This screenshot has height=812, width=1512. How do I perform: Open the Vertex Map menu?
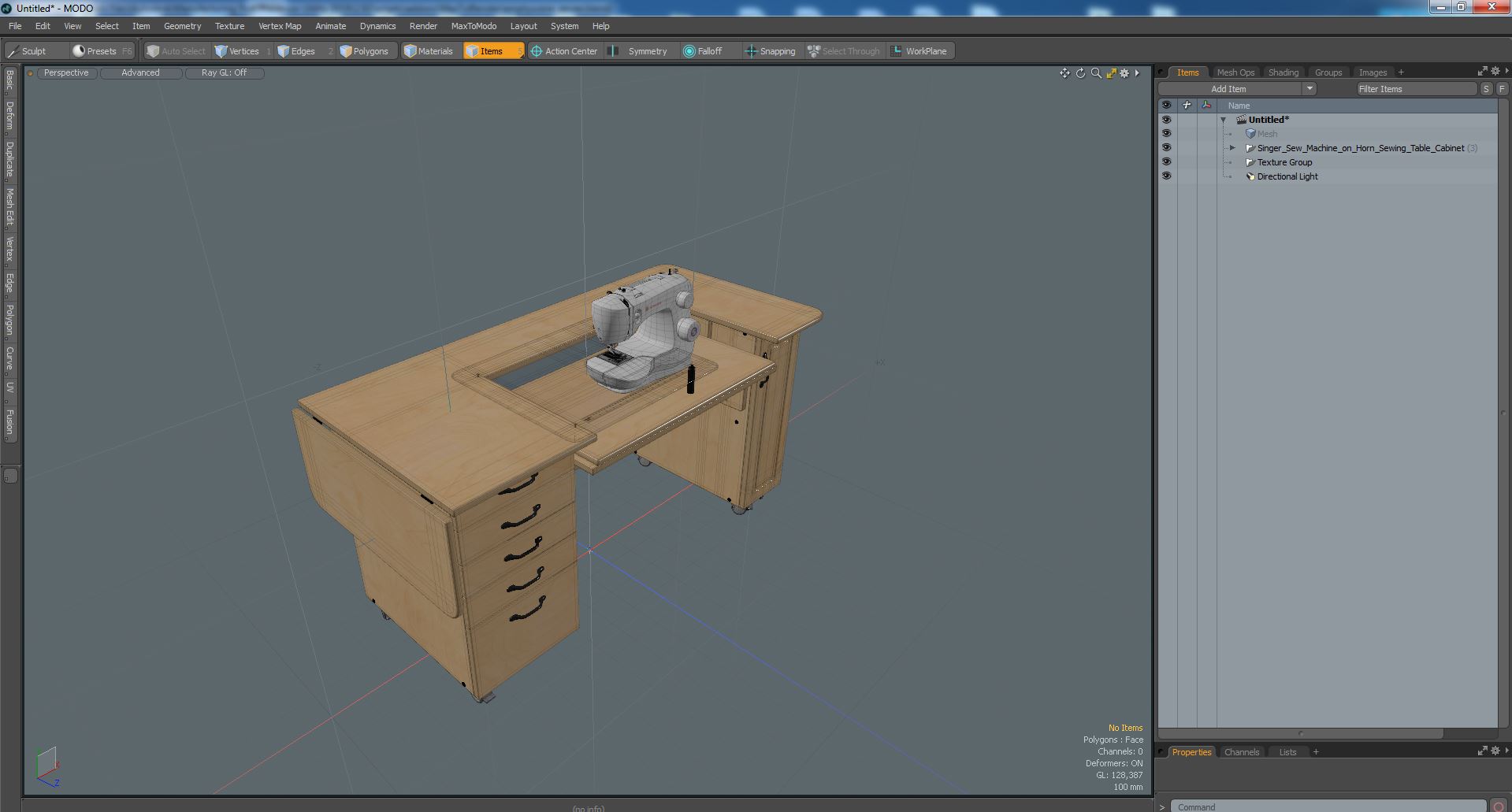(x=280, y=26)
